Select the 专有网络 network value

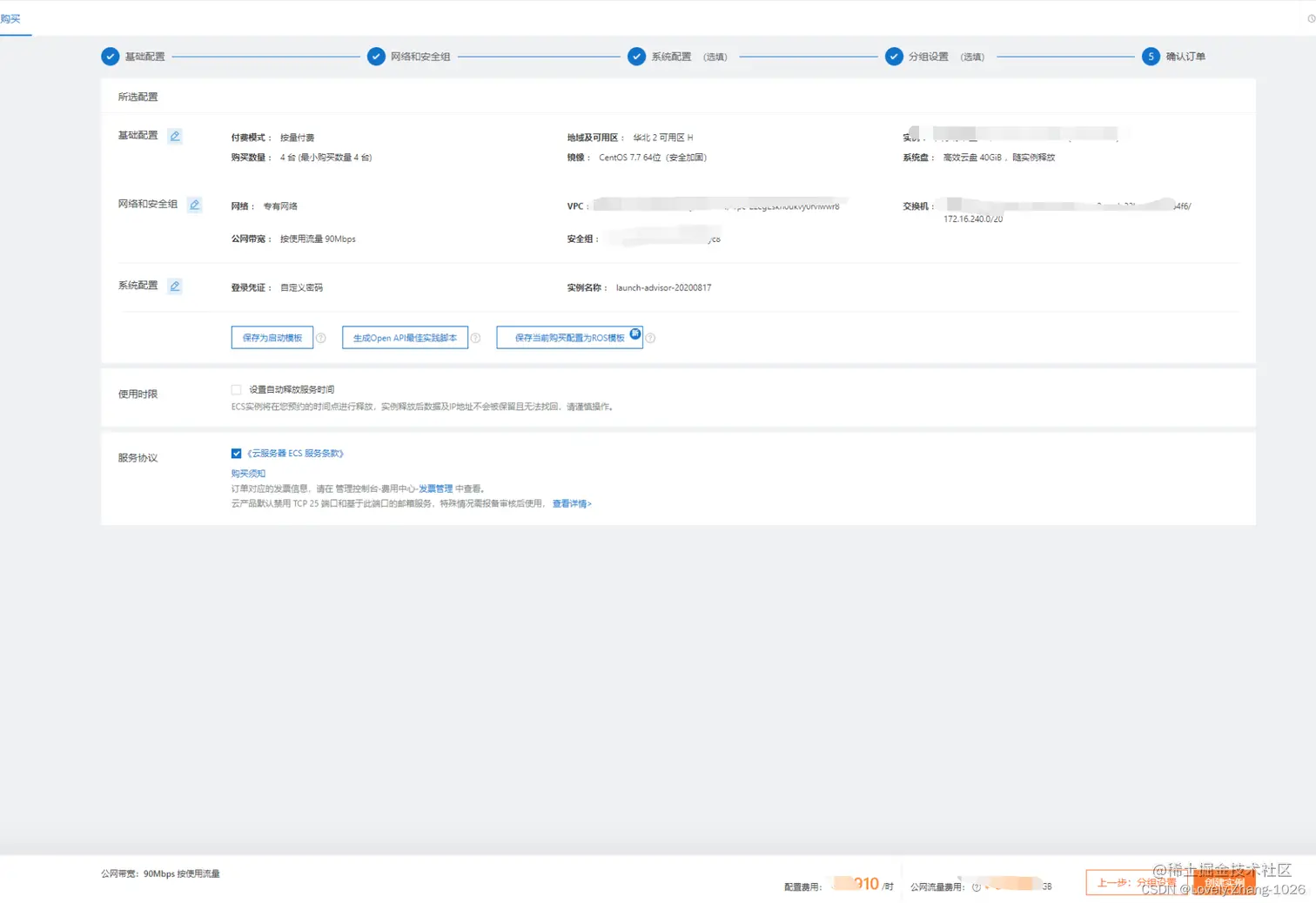pyautogui.click(x=280, y=206)
